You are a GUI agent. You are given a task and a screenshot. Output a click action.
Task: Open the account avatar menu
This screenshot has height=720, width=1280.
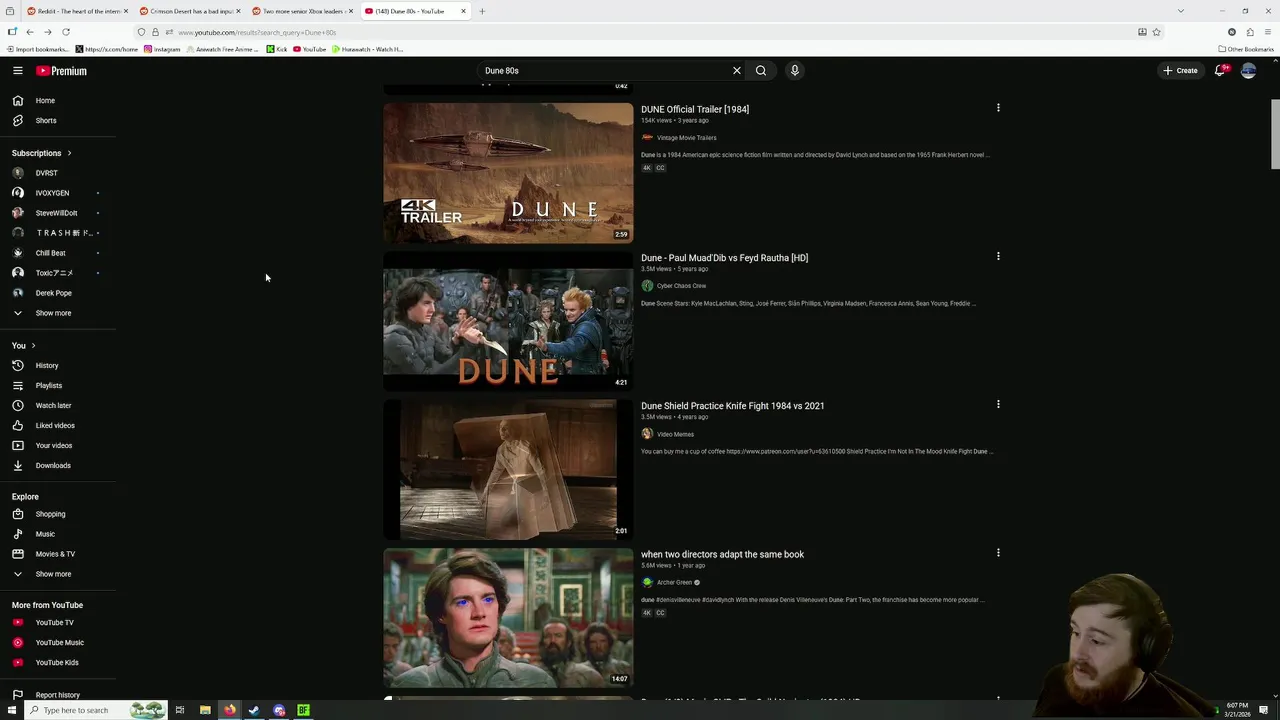1248,71
